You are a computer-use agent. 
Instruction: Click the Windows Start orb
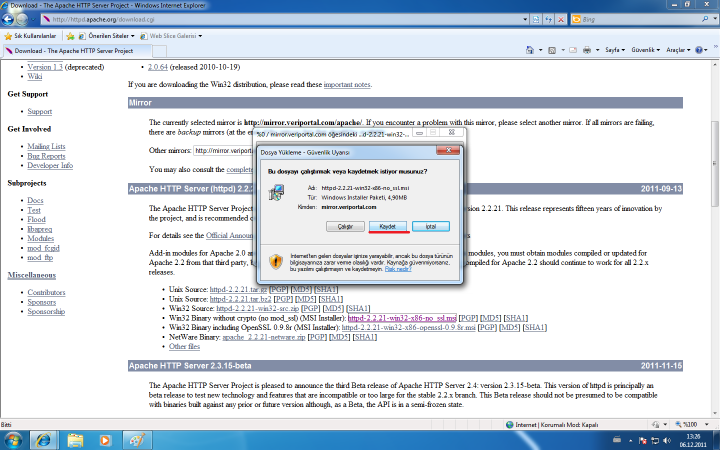12,440
